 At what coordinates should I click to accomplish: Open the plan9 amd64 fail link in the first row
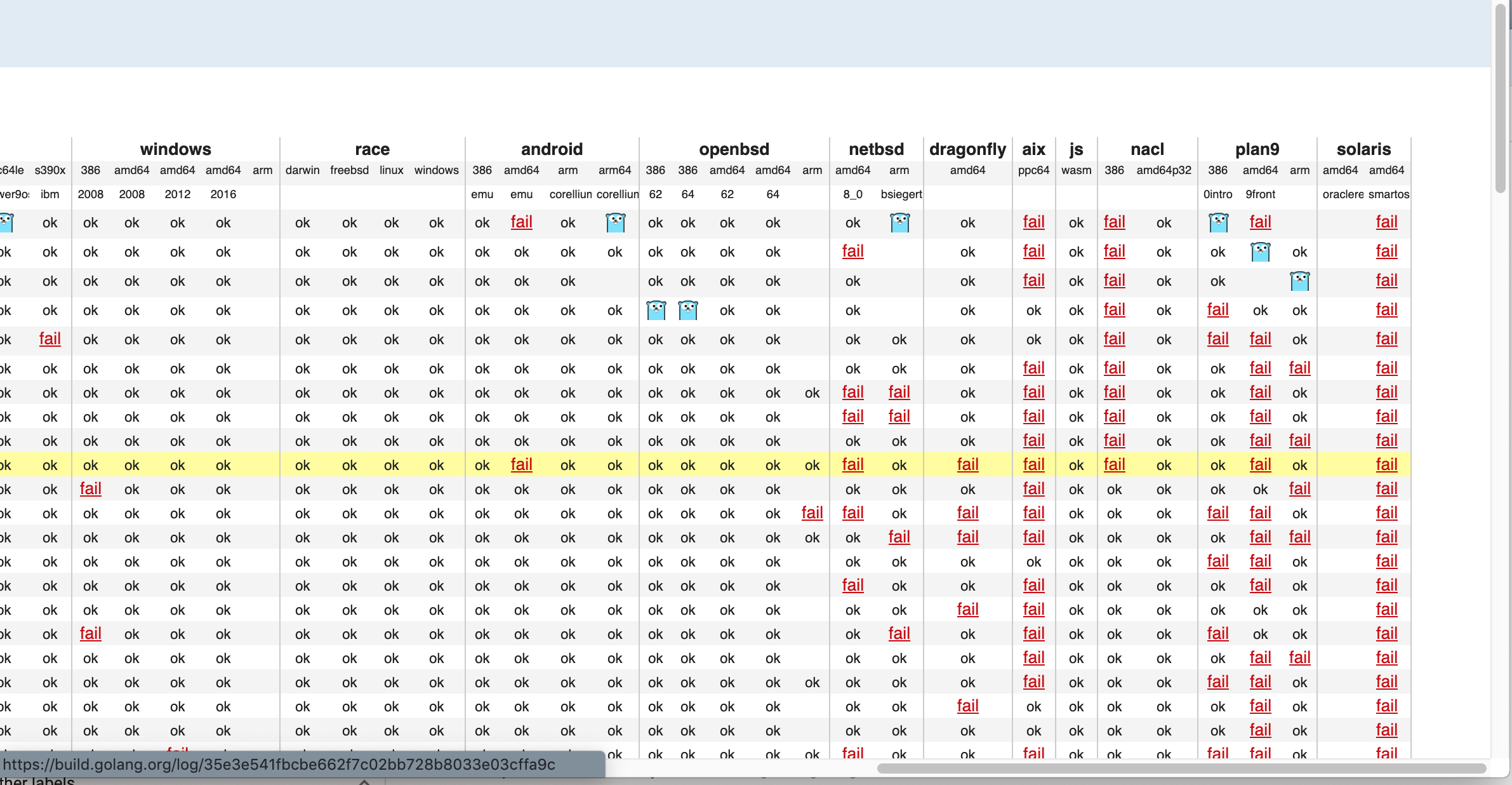1261,222
